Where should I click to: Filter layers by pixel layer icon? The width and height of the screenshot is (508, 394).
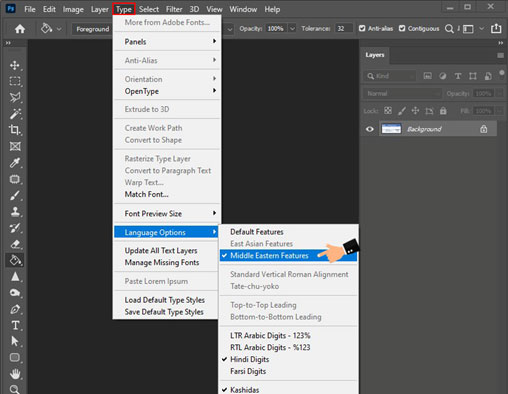point(428,76)
